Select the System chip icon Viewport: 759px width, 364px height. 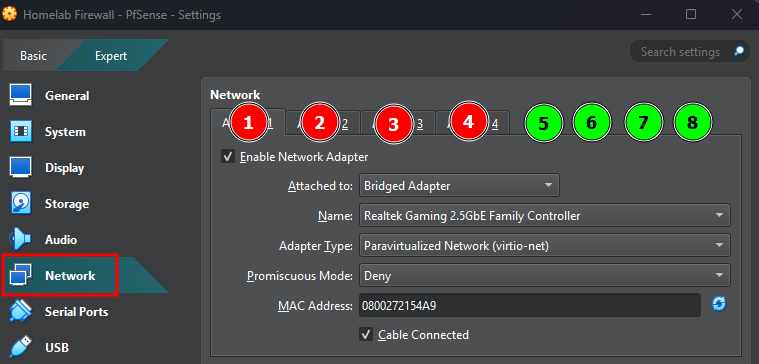20,131
